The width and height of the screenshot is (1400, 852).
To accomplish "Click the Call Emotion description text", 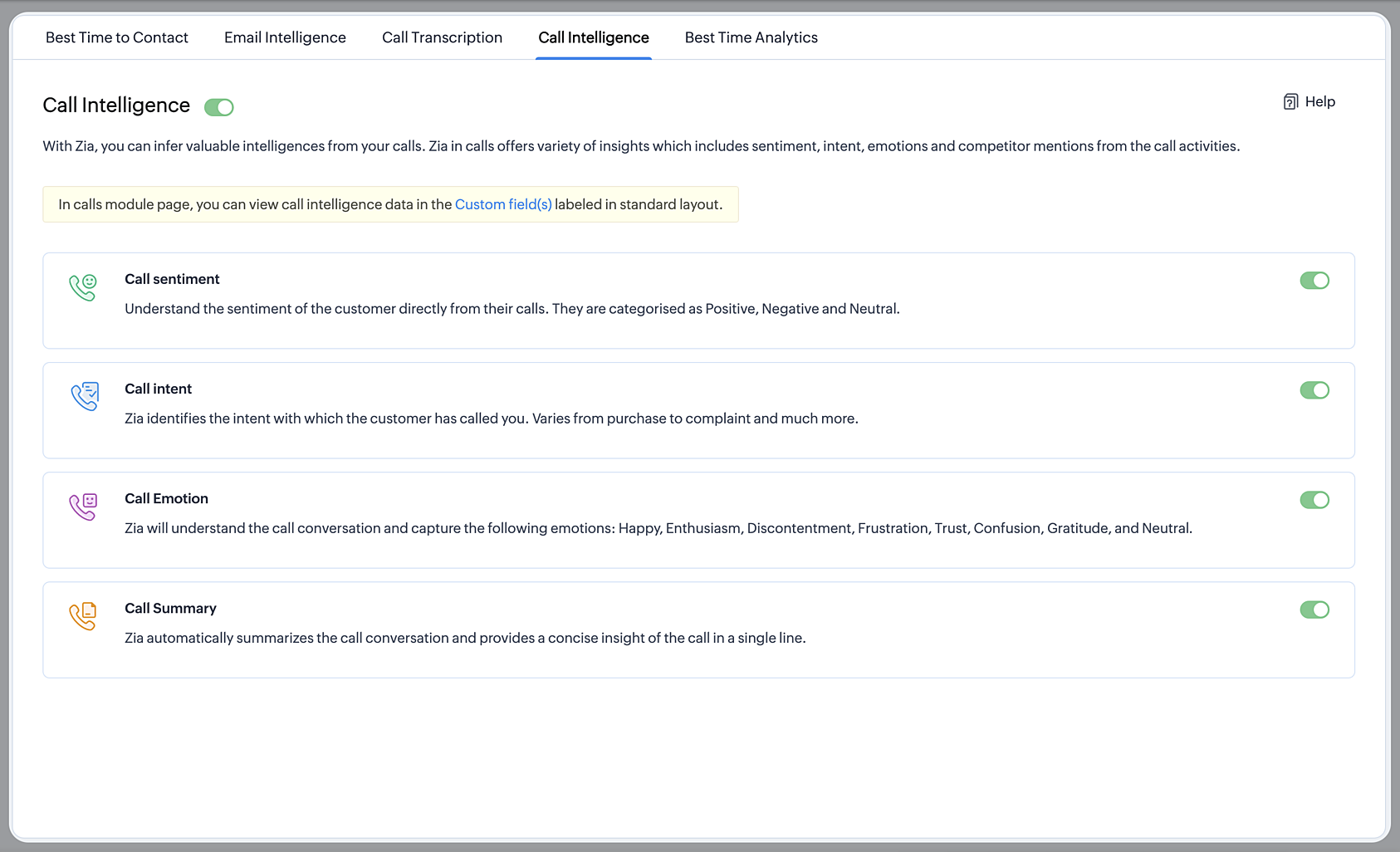I will pos(658,528).
